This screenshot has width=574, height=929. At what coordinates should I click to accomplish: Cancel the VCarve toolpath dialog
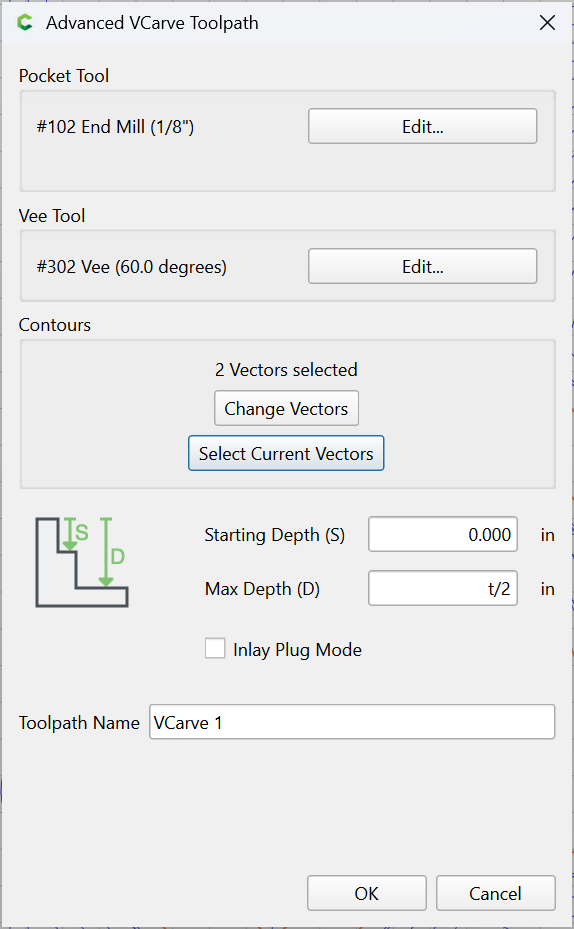point(496,893)
